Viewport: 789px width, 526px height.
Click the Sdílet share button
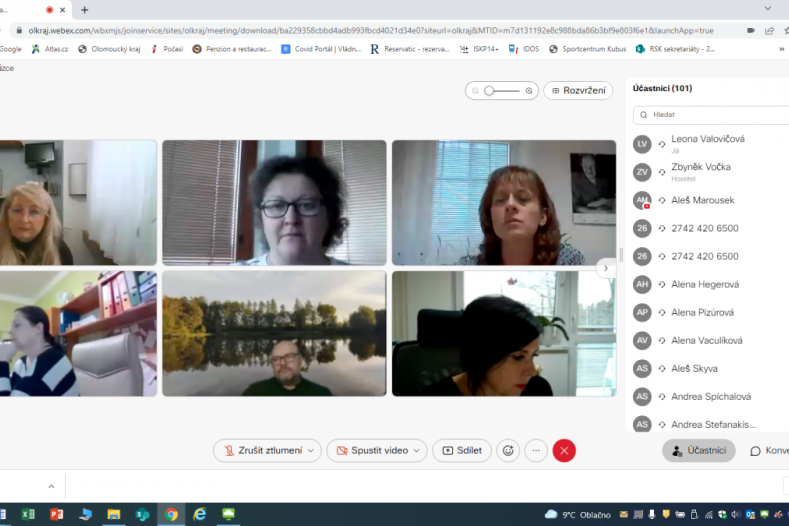pos(462,451)
